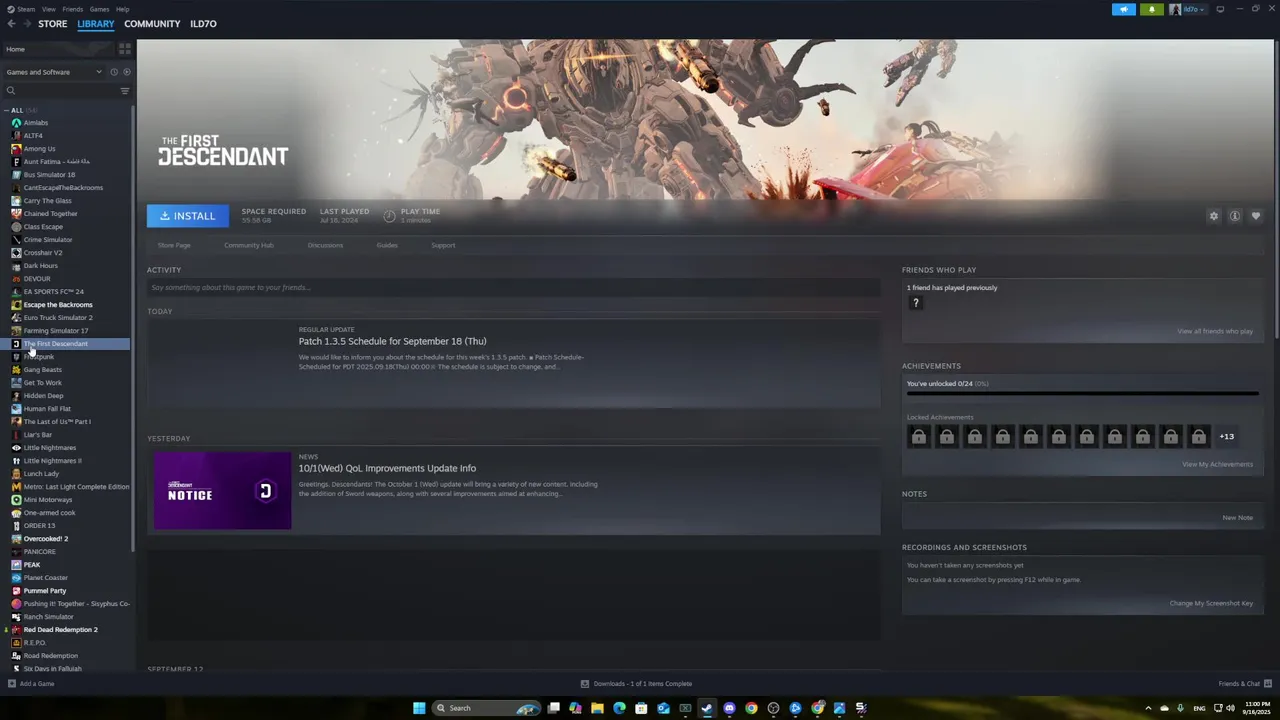Open Discord from the taskbar
The width and height of the screenshot is (1280, 720).
point(729,708)
